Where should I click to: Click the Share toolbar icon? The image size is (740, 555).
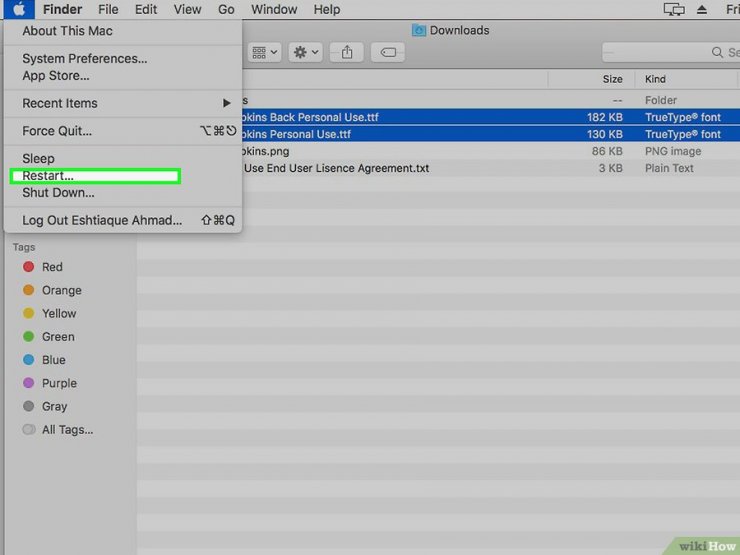coord(347,52)
